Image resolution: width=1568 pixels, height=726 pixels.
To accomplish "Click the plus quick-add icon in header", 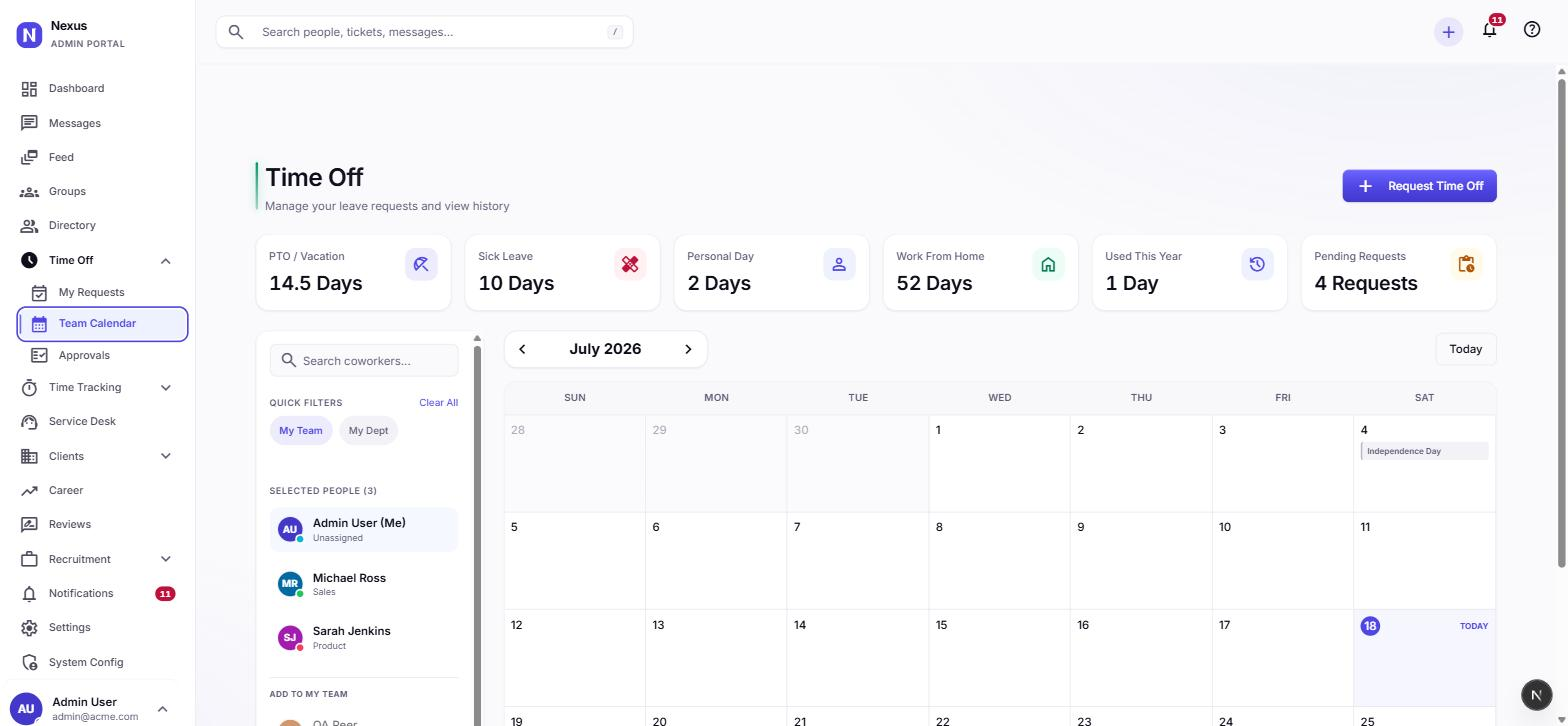I will 1448,32.
